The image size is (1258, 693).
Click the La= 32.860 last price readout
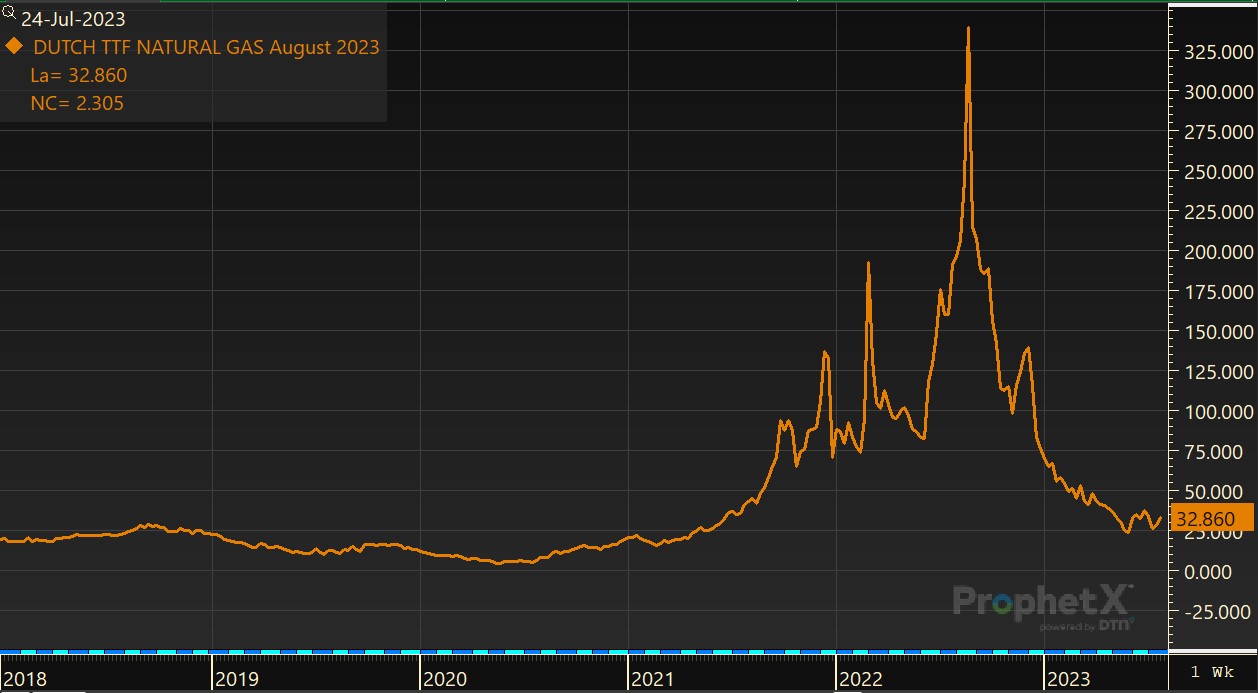pyautogui.click(x=79, y=75)
